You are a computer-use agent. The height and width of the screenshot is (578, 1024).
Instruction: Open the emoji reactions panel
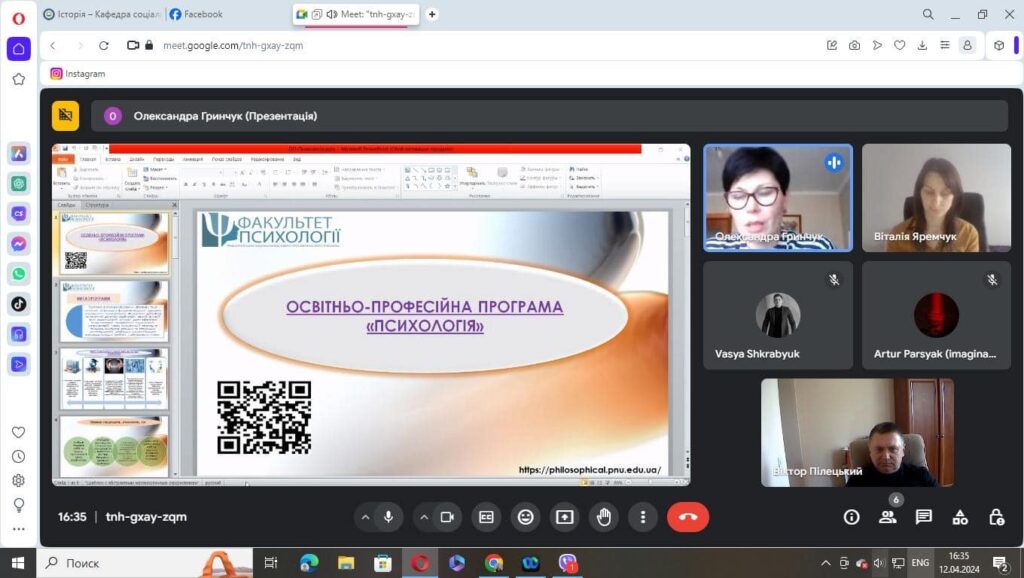point(525,517)
